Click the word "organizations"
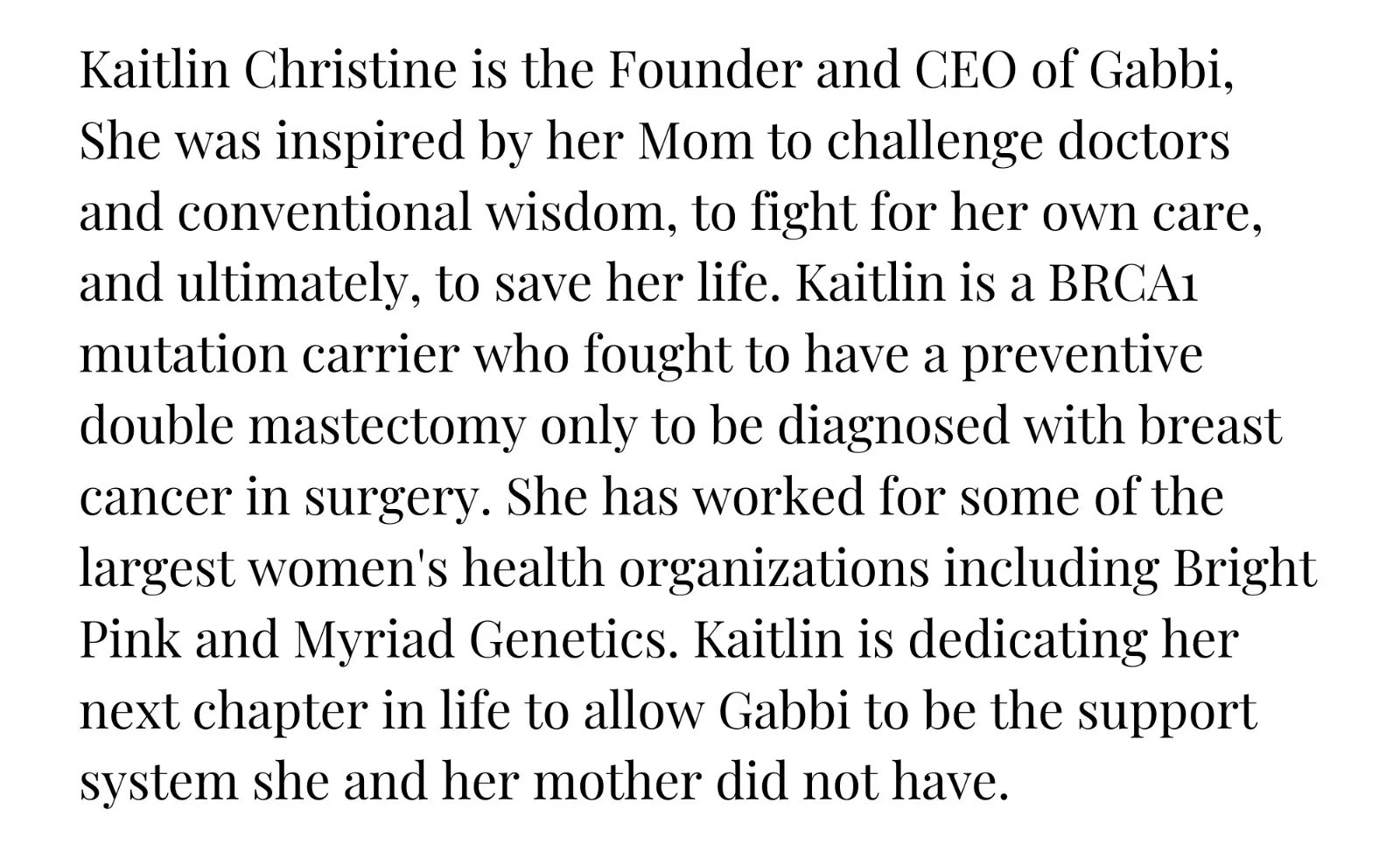 click(x=774, y=570)
